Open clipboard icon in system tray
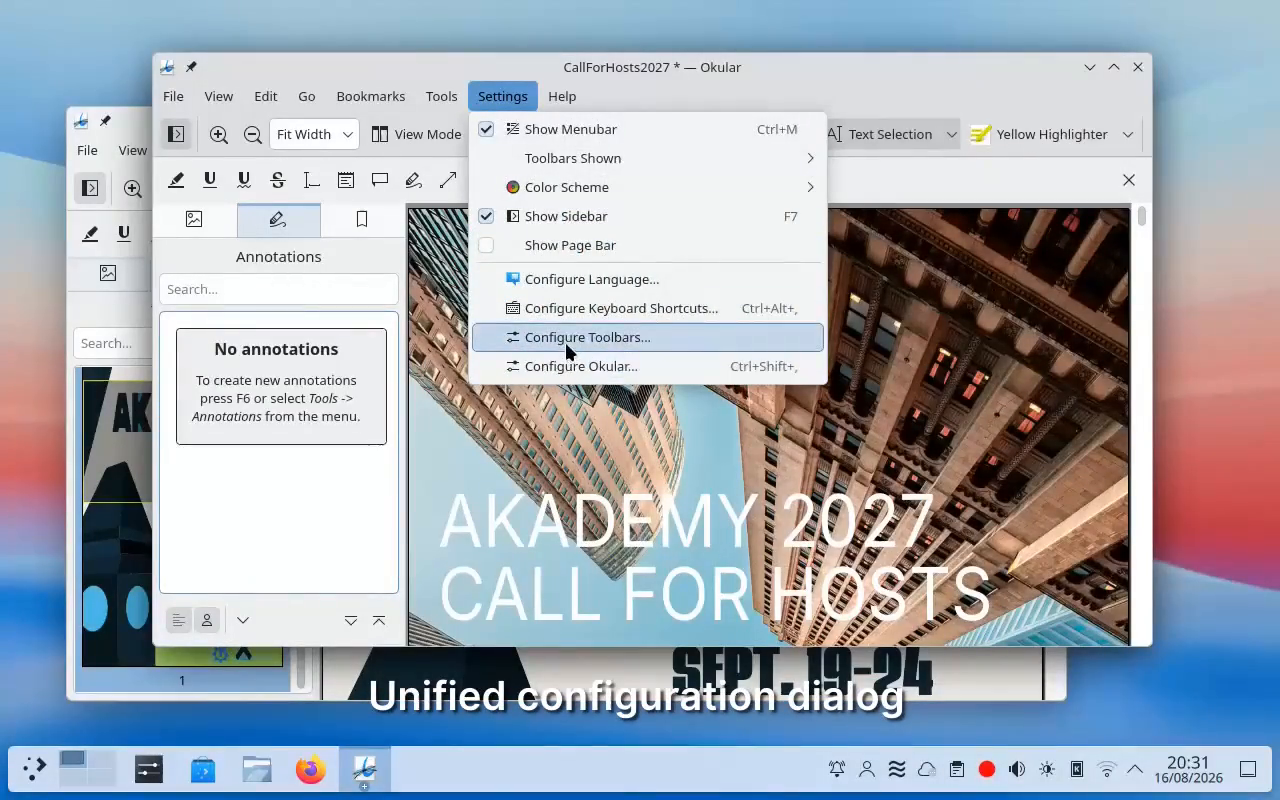Viewport: 1280px width, 800px height. [957, 769]
